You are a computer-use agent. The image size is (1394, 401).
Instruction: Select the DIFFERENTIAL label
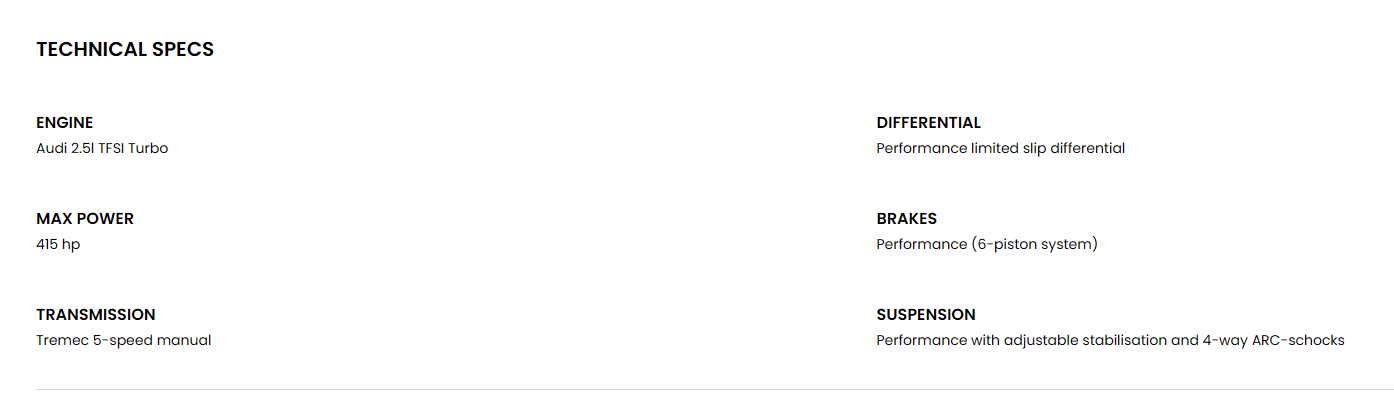point(929,123)
